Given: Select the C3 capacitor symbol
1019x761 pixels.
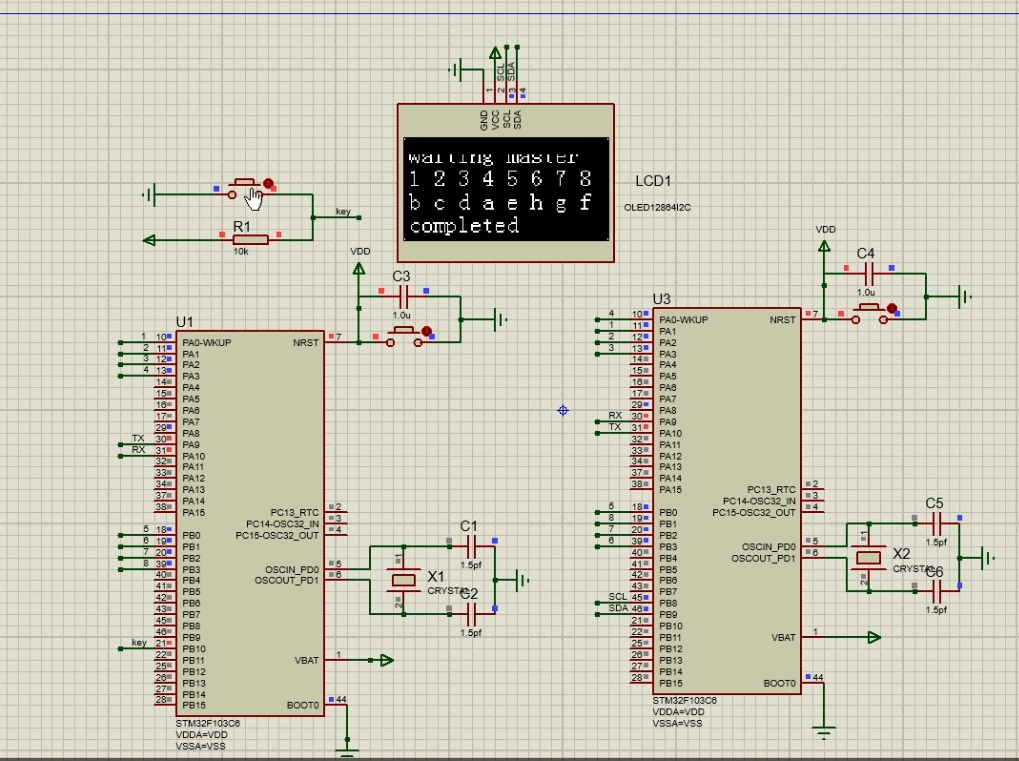Looking at the screenshot, I should 404,296.
